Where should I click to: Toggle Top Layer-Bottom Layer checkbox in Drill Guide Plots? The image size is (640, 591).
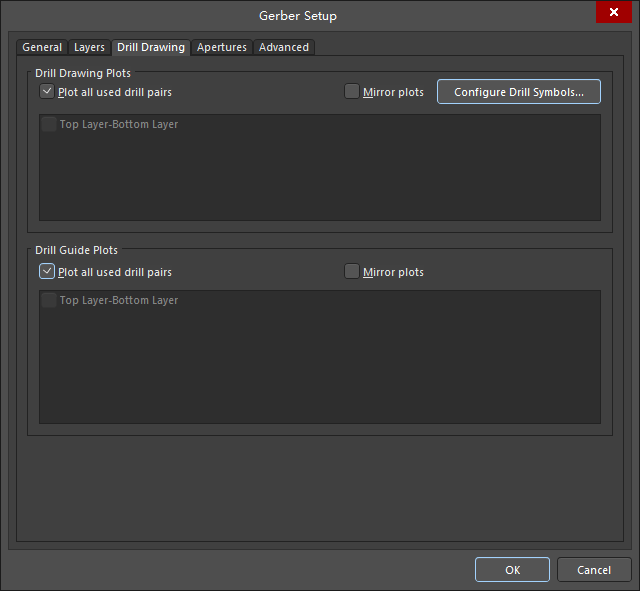pyautogui.click(x=49, y=300)
